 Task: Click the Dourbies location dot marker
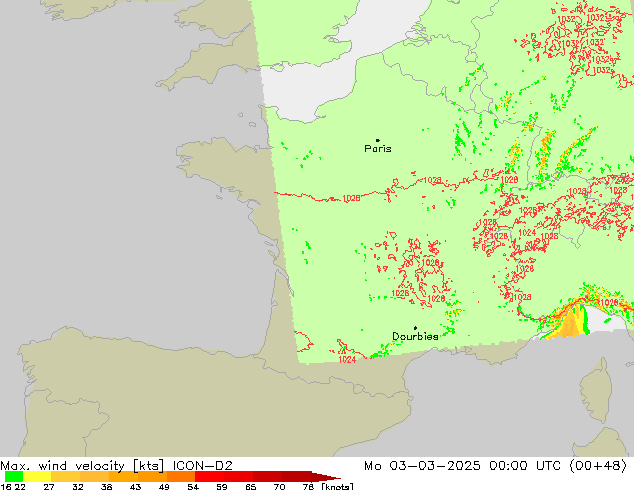click(415, 328)
